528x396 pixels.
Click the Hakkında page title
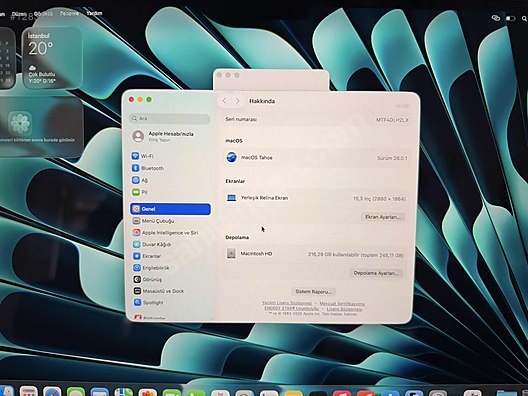pyautogui.click(x=262, y=101)
